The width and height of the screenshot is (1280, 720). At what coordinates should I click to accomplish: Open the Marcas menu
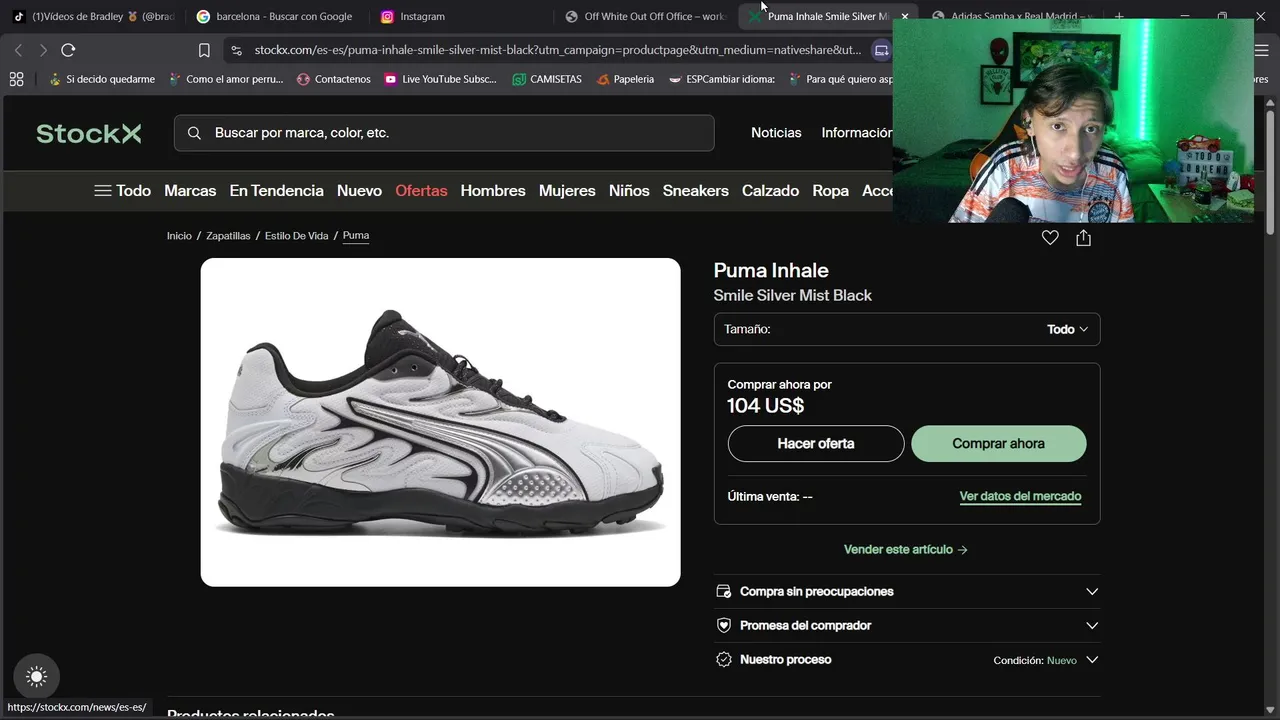click(x=190, y=190)
